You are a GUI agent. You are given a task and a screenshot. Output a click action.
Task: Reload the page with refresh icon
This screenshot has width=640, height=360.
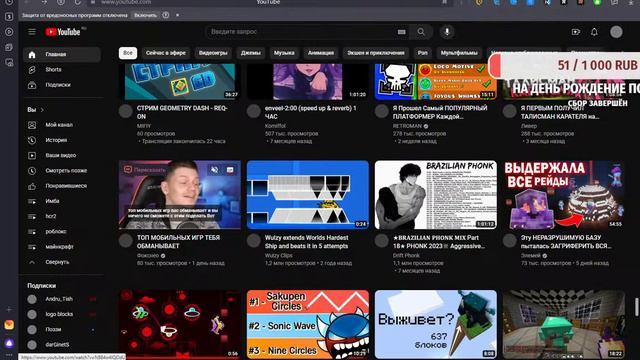pos(77,2)
